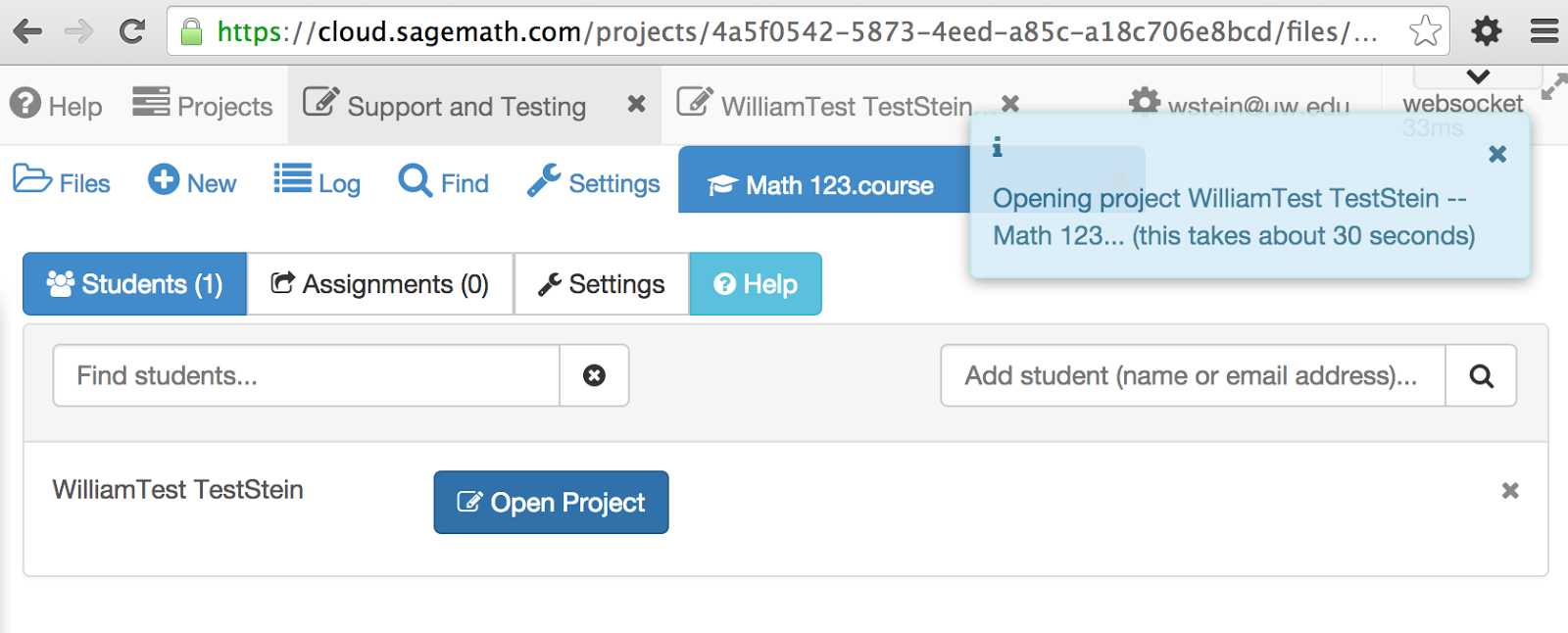This screenshot has width=1568, height=633.
Task: Dismiss the Opening project notification
Action: pyautogui.click(x=1497, y=154)
